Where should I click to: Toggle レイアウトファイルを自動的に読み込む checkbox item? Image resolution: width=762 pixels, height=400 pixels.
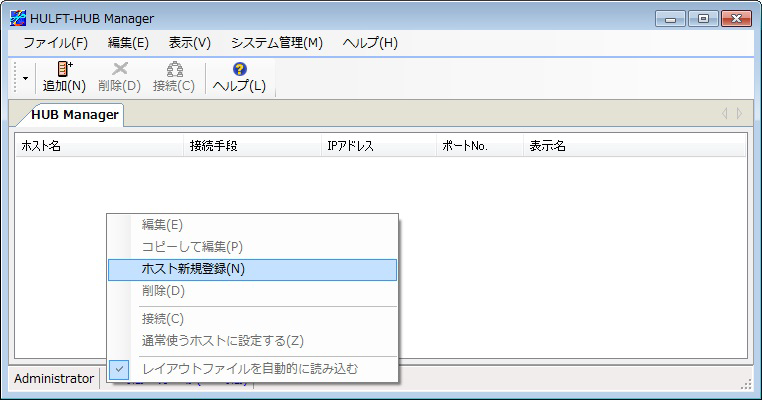pyautogui.click(x=252, y=369)
